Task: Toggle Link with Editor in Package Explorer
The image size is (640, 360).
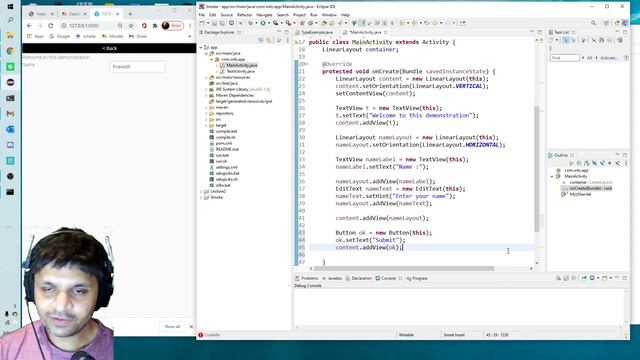Action: click(x=269, y=40)
